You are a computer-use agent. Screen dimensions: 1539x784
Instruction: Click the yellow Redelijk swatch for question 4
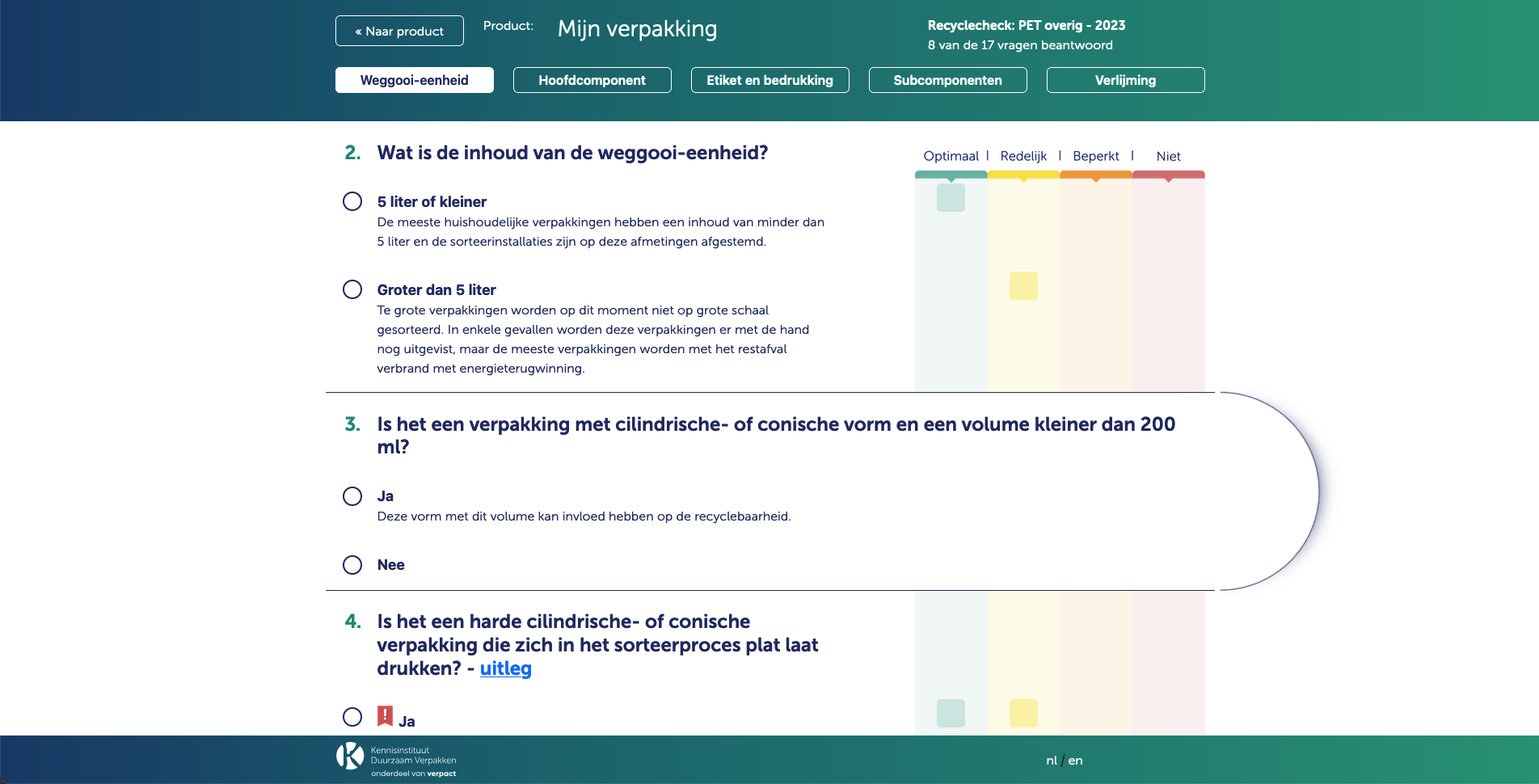pos(1023,713)
